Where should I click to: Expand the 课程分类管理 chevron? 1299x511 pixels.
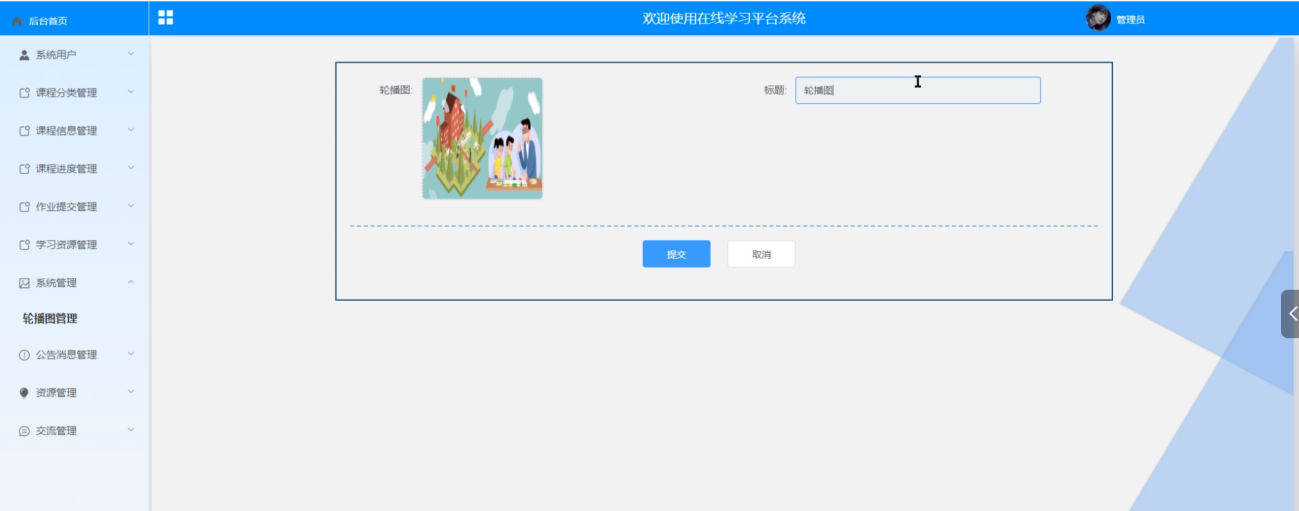click(x=131, y=92)
